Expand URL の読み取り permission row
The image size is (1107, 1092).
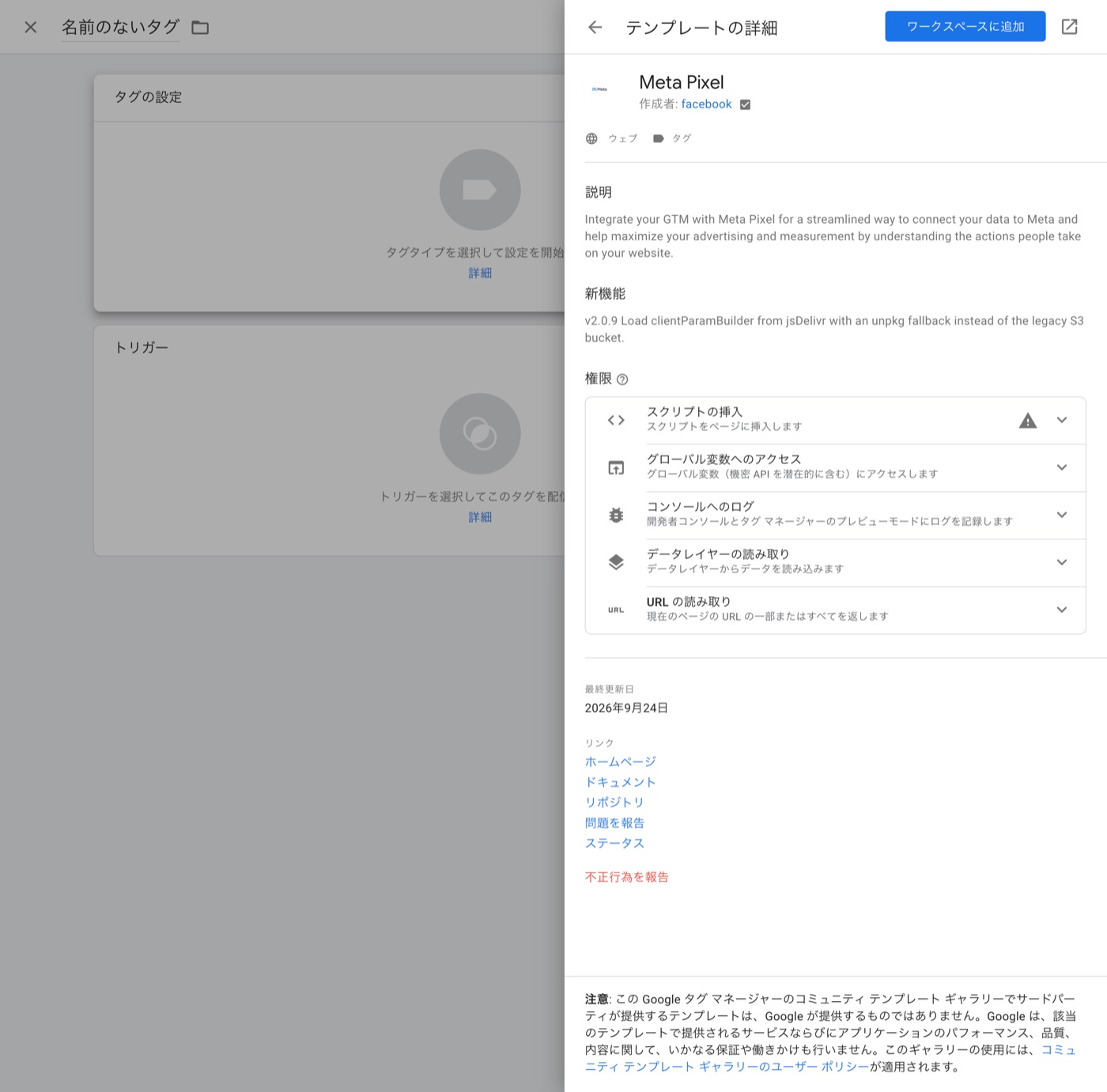click(x=1062, y=610)
